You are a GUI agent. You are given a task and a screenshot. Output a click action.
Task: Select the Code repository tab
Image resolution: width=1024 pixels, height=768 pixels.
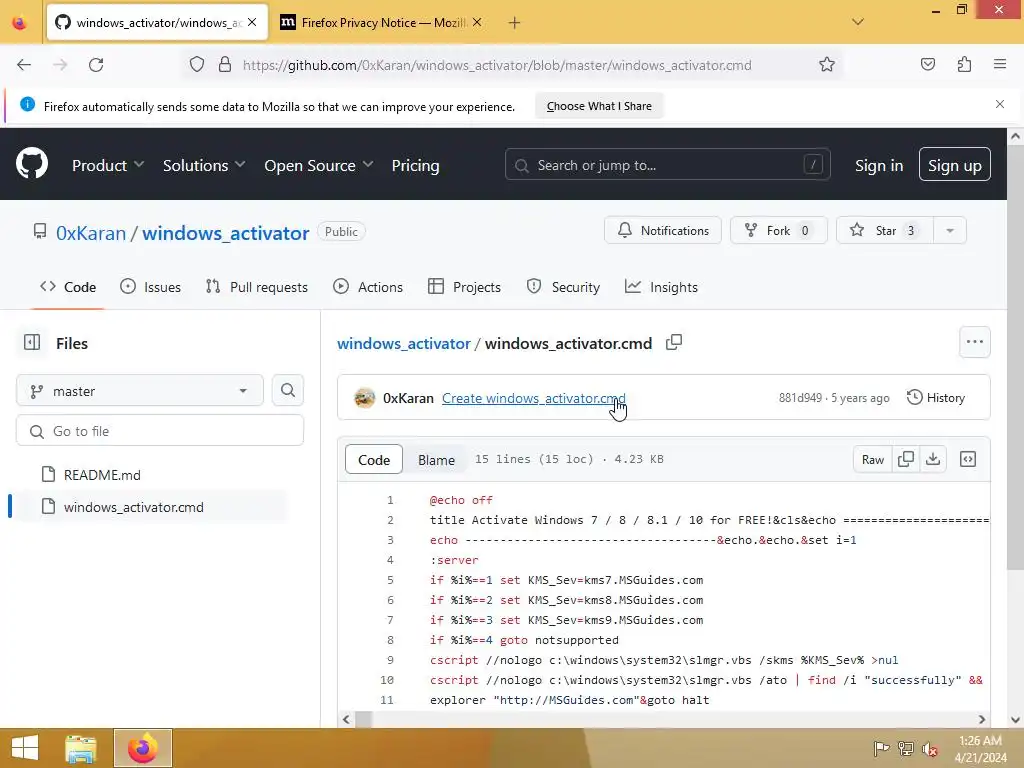(x=68, y=287)
